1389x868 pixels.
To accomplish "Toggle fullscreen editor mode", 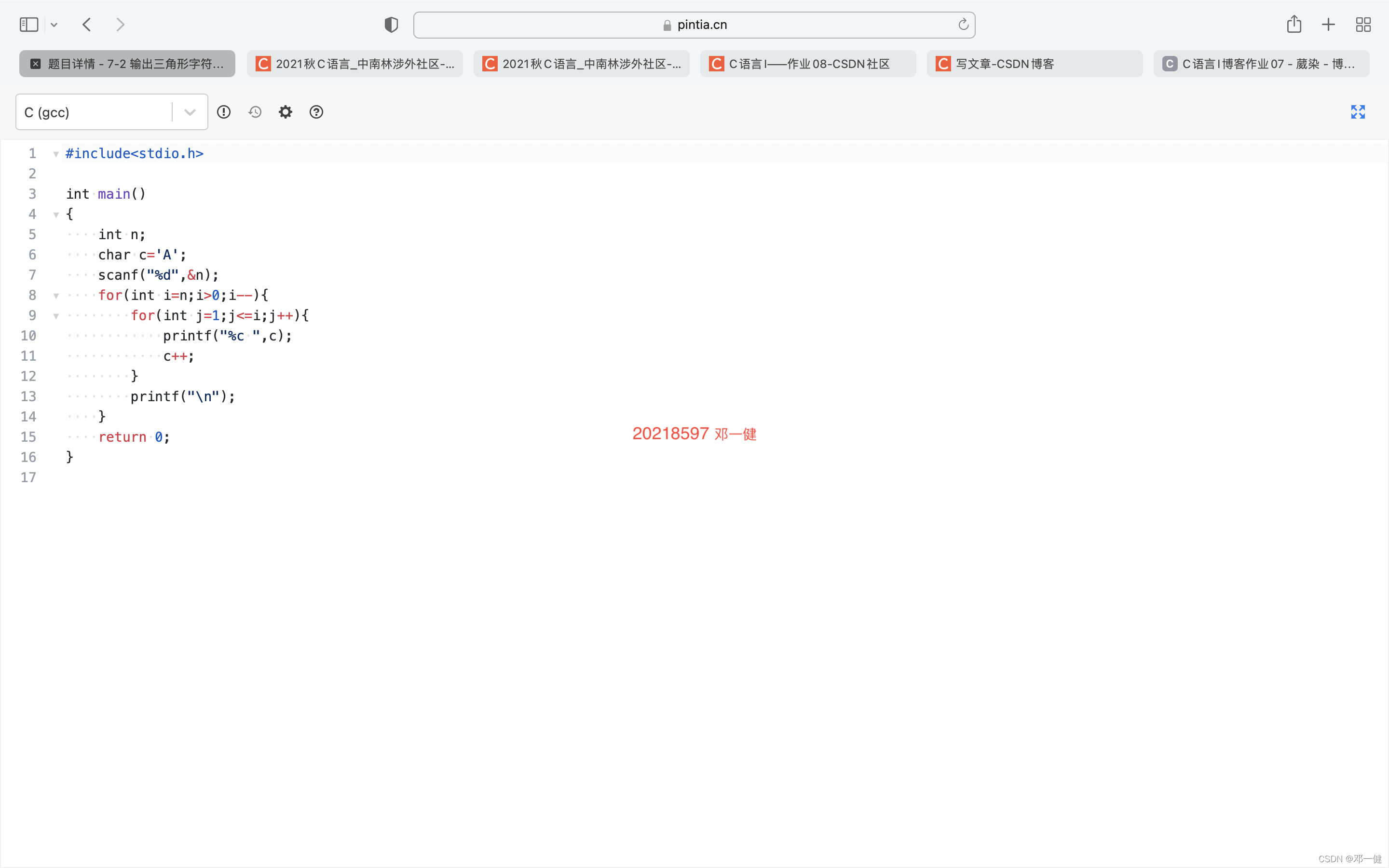I will [x=1358, y=112].
